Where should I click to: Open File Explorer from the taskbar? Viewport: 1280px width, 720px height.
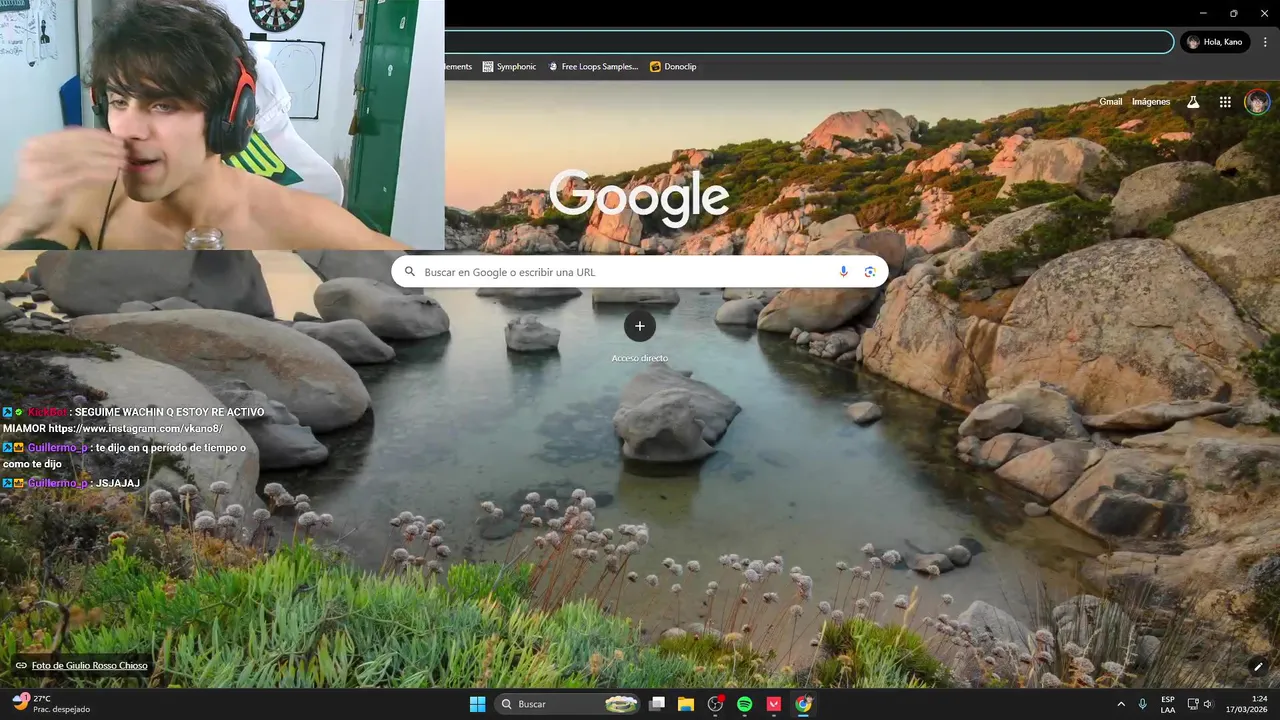(686, 704)
